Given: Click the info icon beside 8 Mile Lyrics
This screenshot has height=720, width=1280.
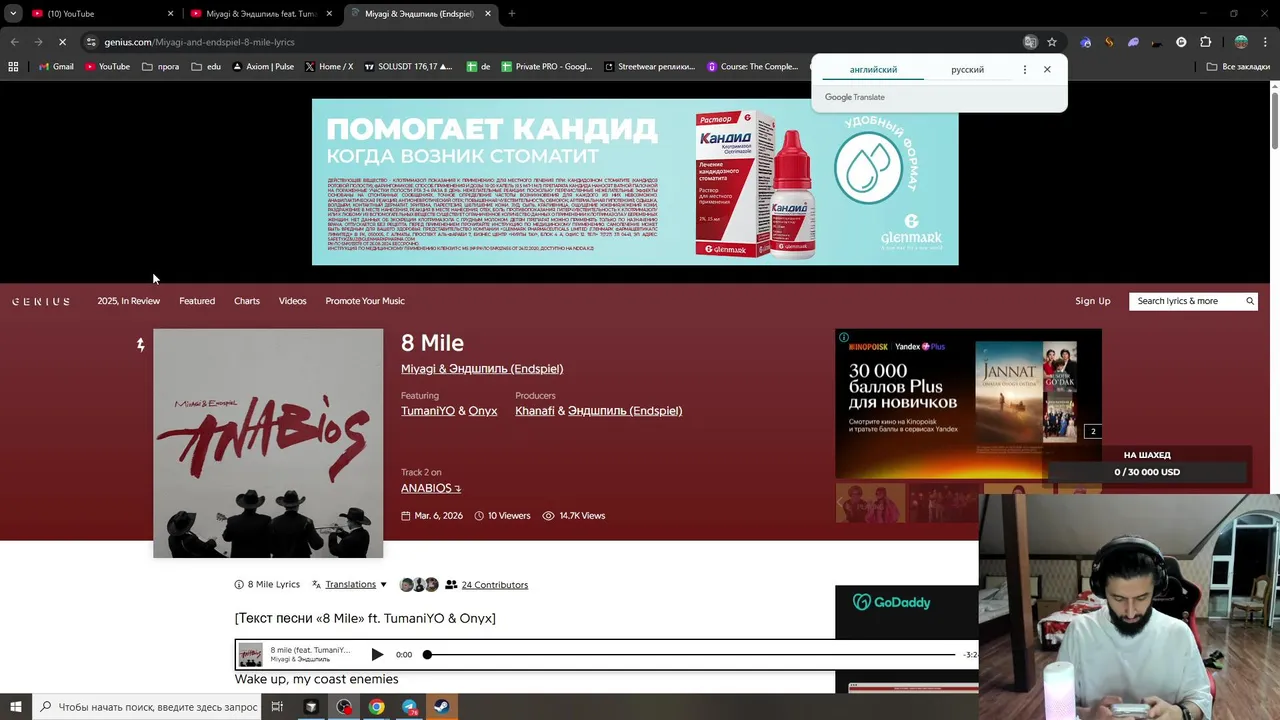Looking at the screenshot, I should [x=239, y=585].
